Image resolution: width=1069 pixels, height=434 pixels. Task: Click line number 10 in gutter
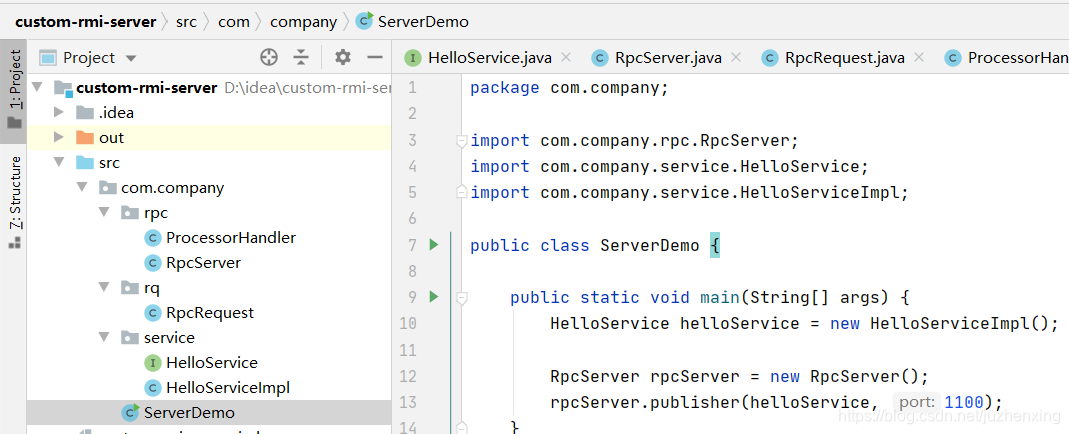[x=408, y=323]
